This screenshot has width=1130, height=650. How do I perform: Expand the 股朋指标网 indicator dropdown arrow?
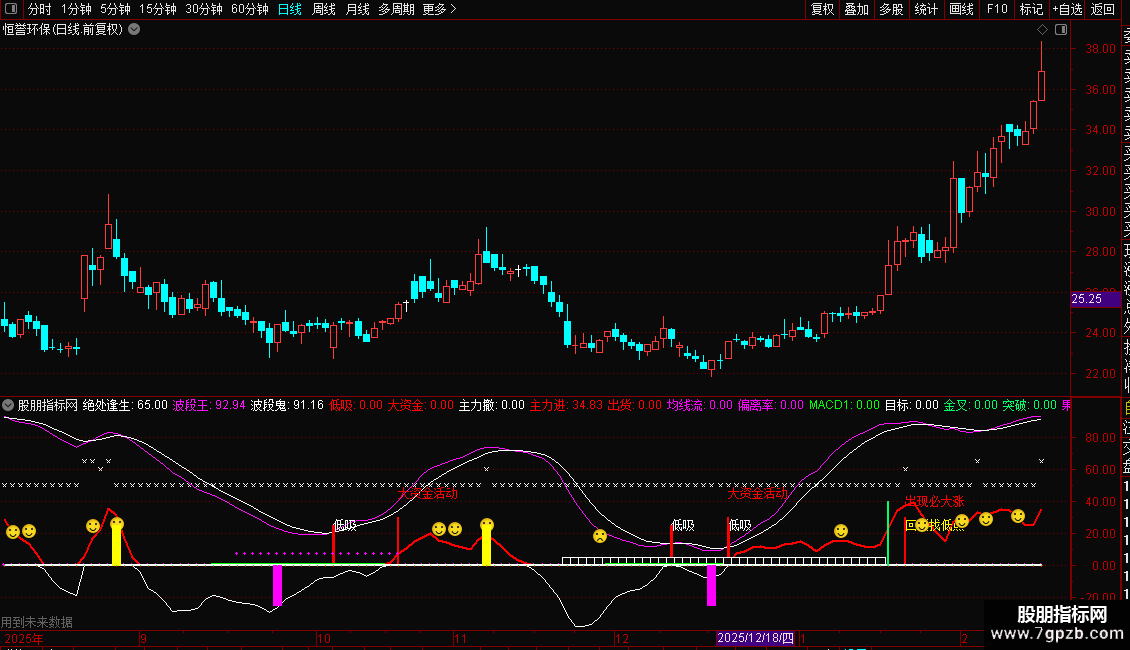[8, 405]
